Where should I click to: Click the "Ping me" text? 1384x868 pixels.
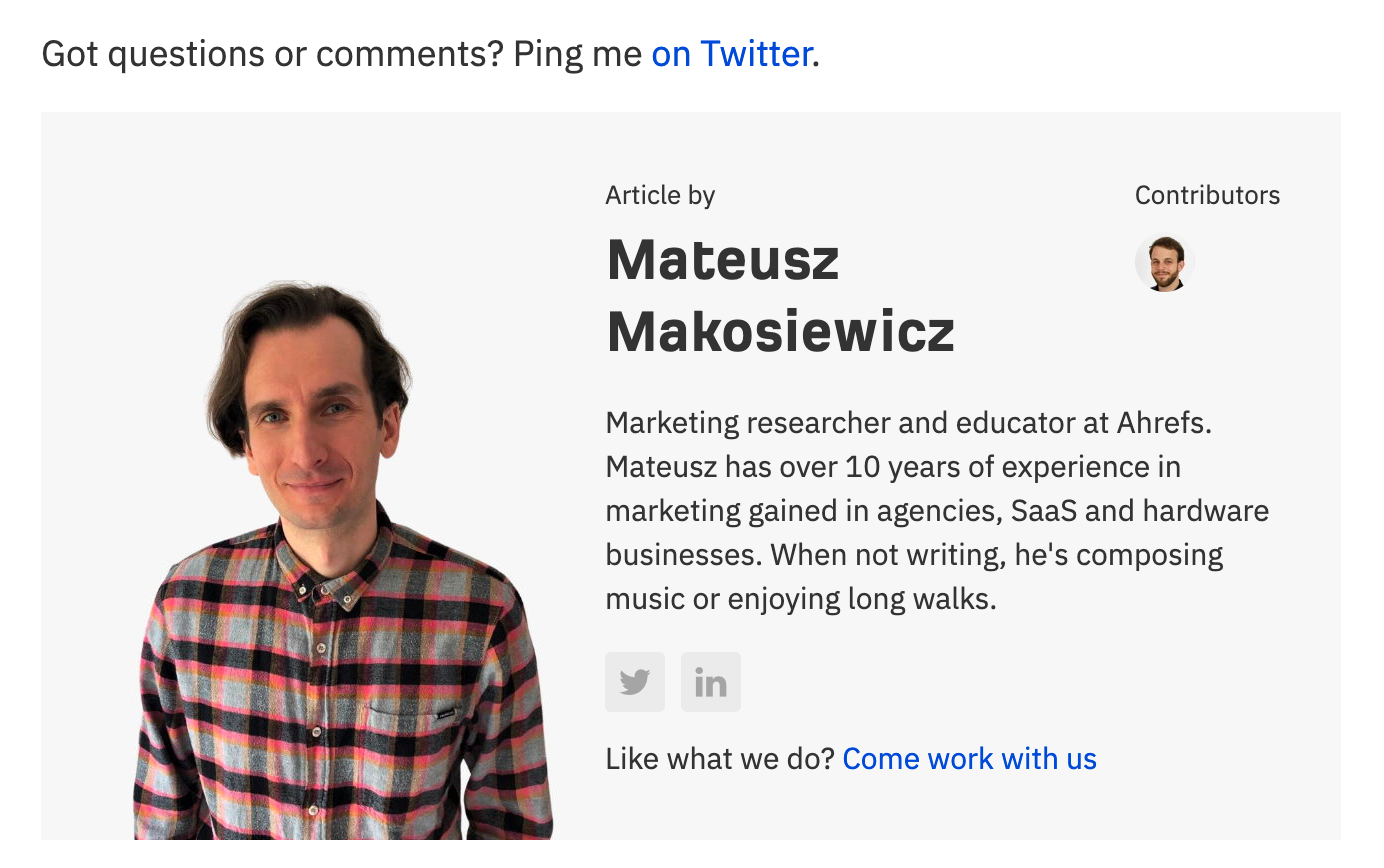click(x=577, y=54)
